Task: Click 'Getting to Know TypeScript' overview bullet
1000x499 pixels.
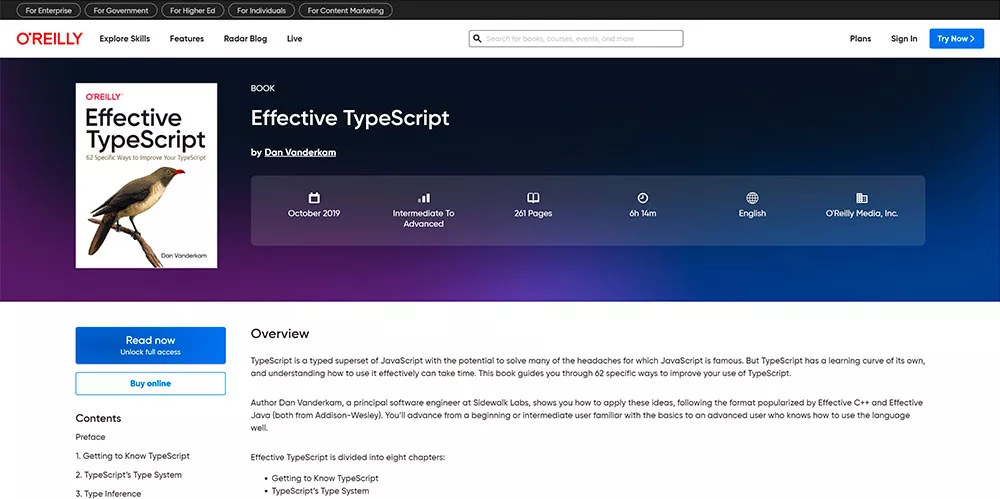Action: (x=325, y=478)
